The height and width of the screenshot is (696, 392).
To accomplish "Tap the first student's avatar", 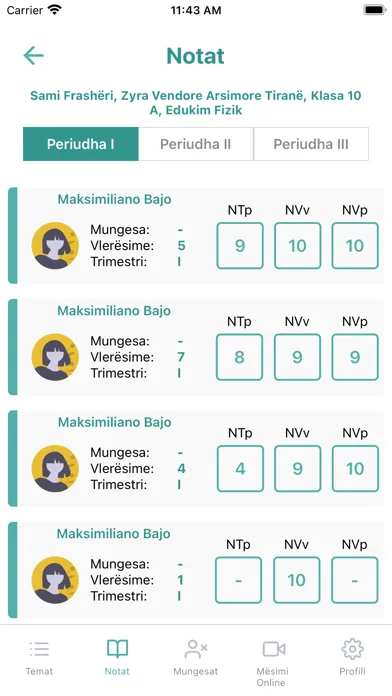I will pos(55,245).
